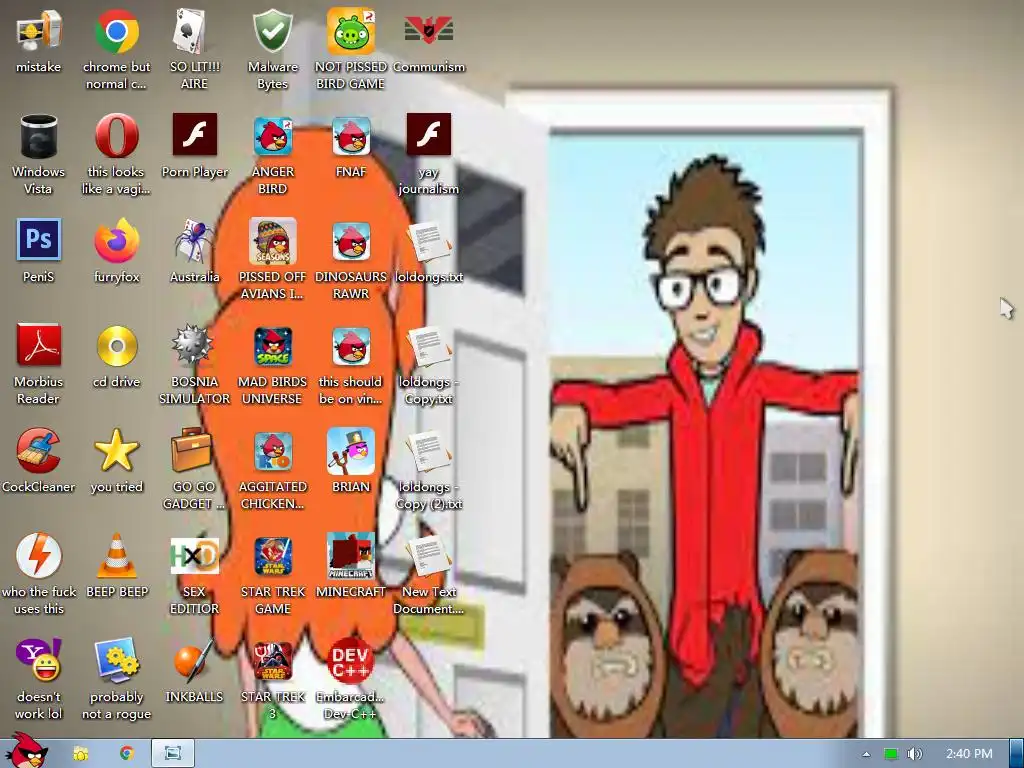This screenshot has width=1024, height=768.
Task: Open the 'INKBALLS' icon
Action: (x=194, y=660)
